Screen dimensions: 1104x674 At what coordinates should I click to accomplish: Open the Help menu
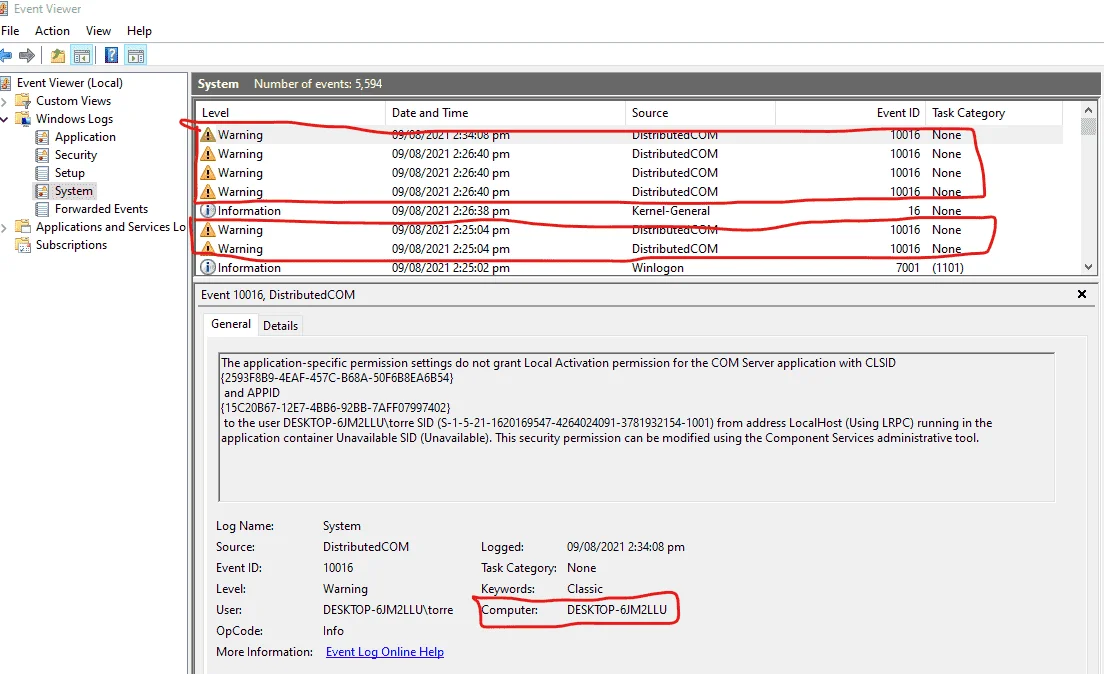pos(139,31)
